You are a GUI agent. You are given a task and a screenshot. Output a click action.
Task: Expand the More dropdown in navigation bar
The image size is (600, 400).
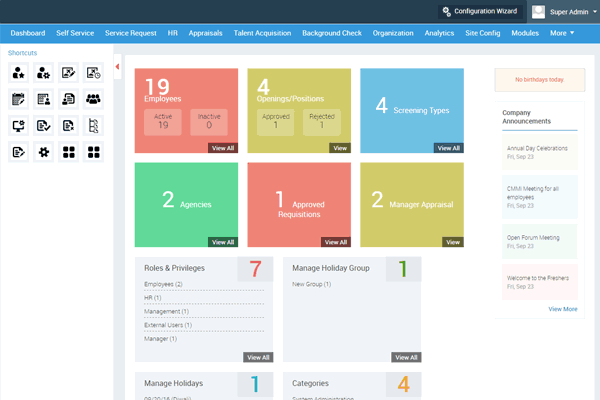tap(561, 33)
